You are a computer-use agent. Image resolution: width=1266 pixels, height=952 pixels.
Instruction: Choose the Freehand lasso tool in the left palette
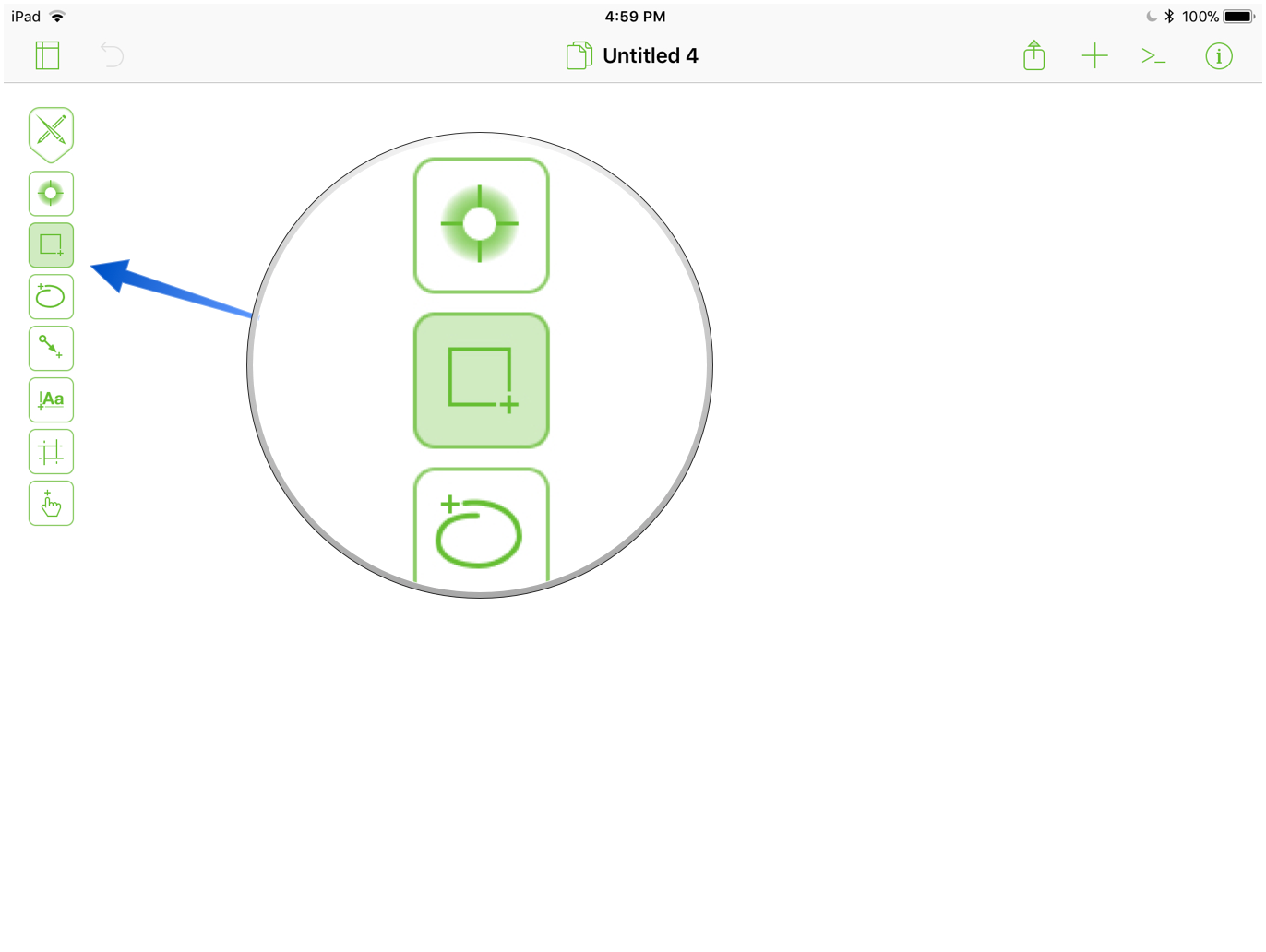tap(51, 297)
